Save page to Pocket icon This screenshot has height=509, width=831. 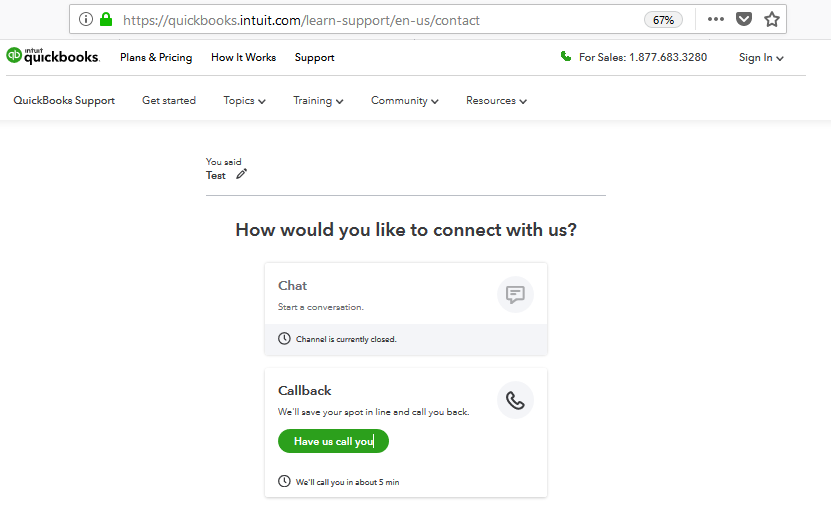[x=744, y=20]
